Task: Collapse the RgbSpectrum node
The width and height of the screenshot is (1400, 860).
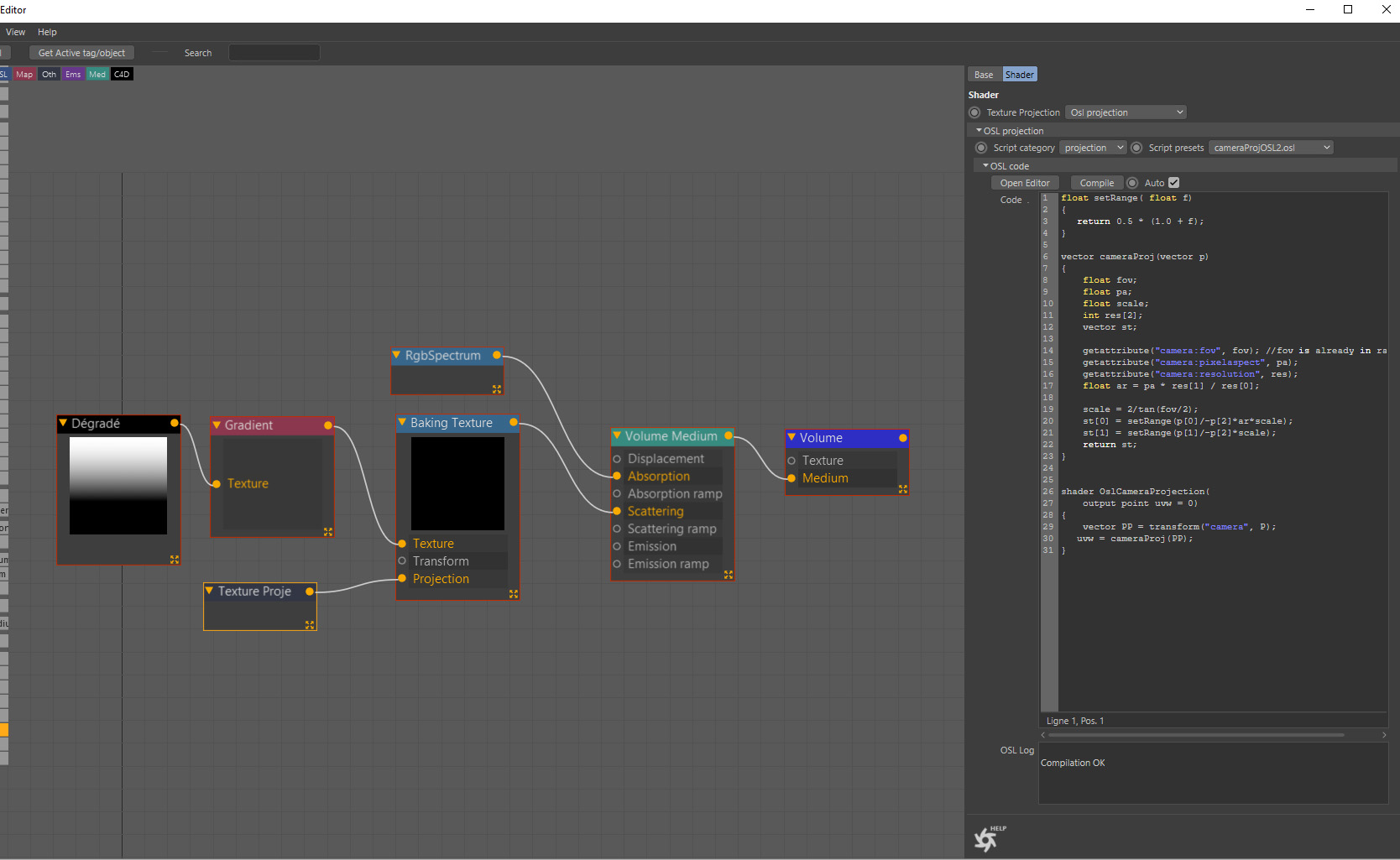Action: coord(396,355)
